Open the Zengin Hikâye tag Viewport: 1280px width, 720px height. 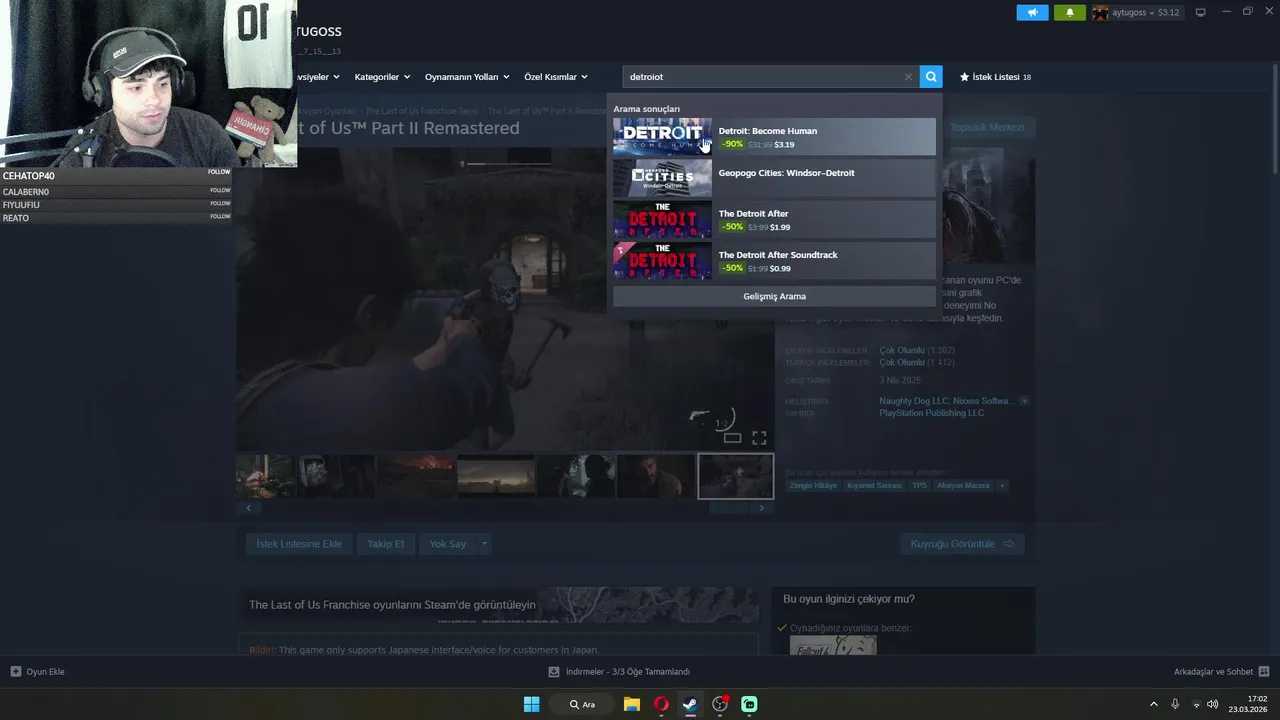(x=813, y=486)
